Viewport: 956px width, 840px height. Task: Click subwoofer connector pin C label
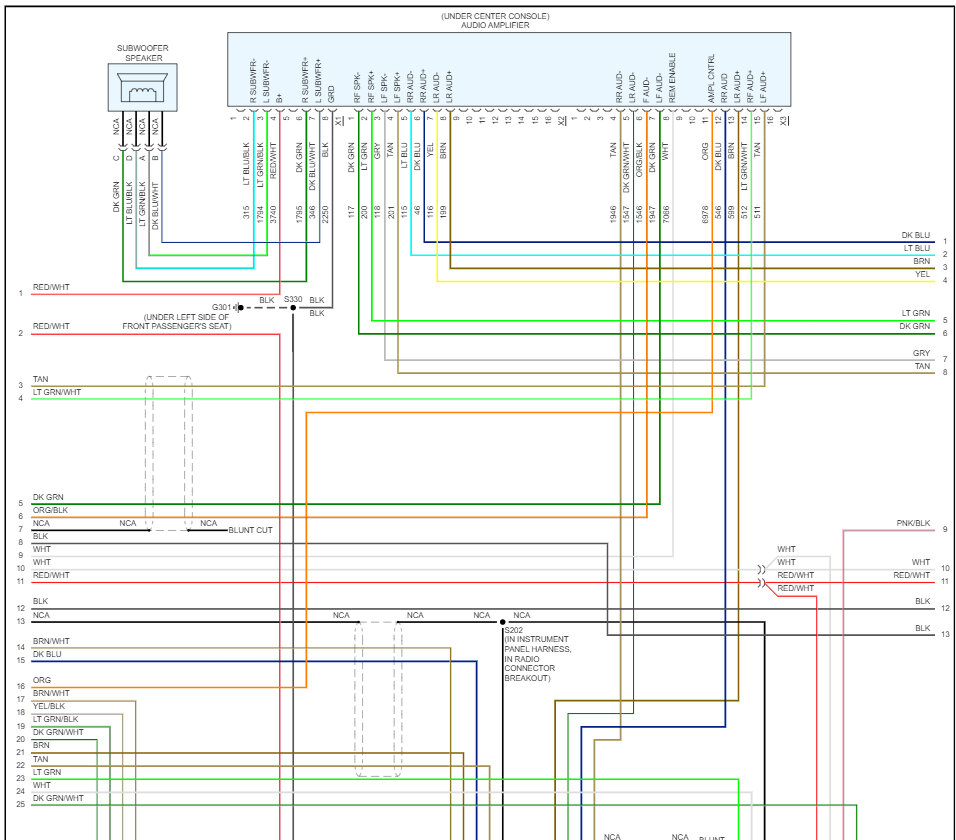coord(116,158)
